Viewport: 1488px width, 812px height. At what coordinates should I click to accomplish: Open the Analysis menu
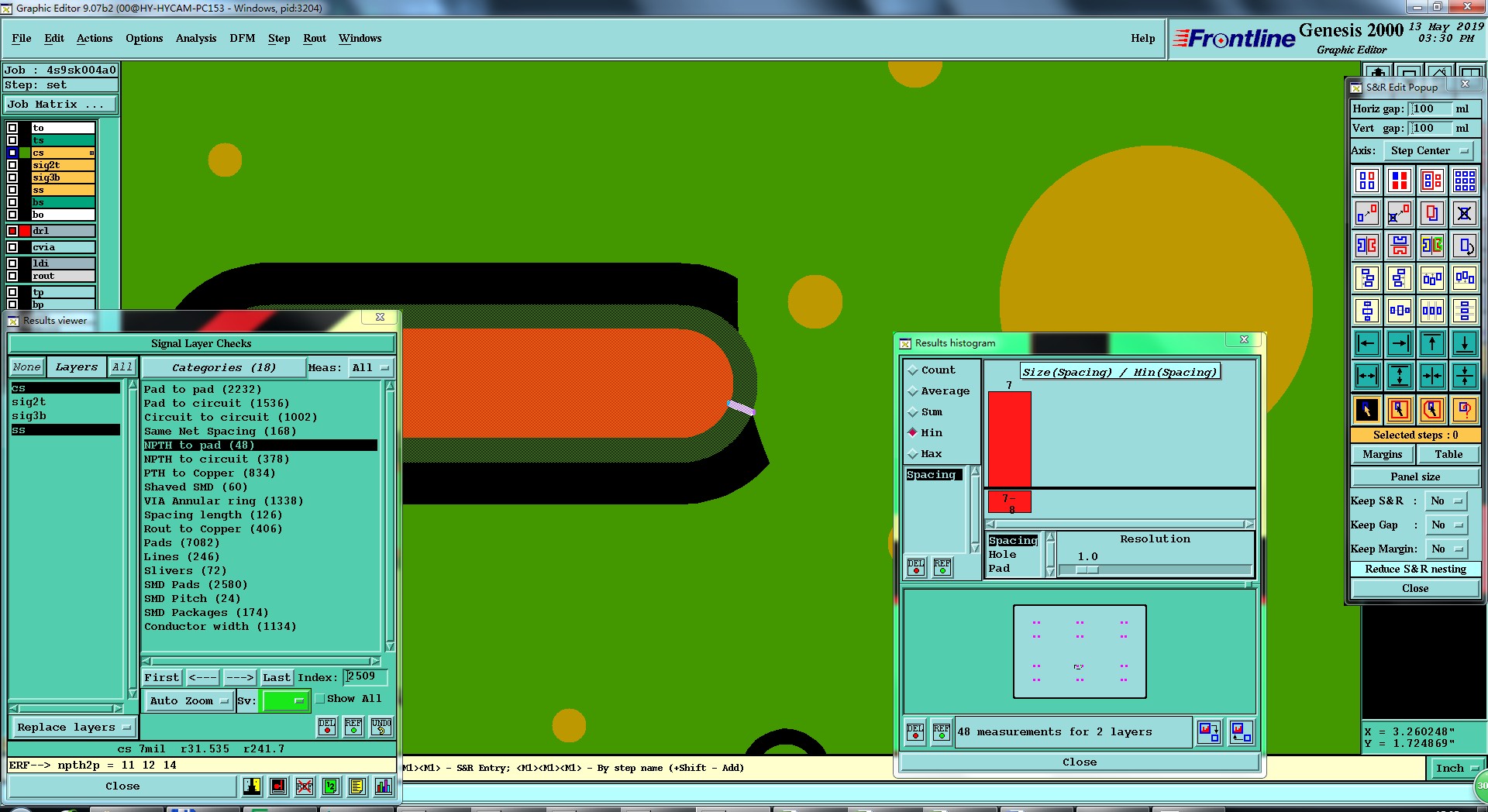tap(196, 39)
